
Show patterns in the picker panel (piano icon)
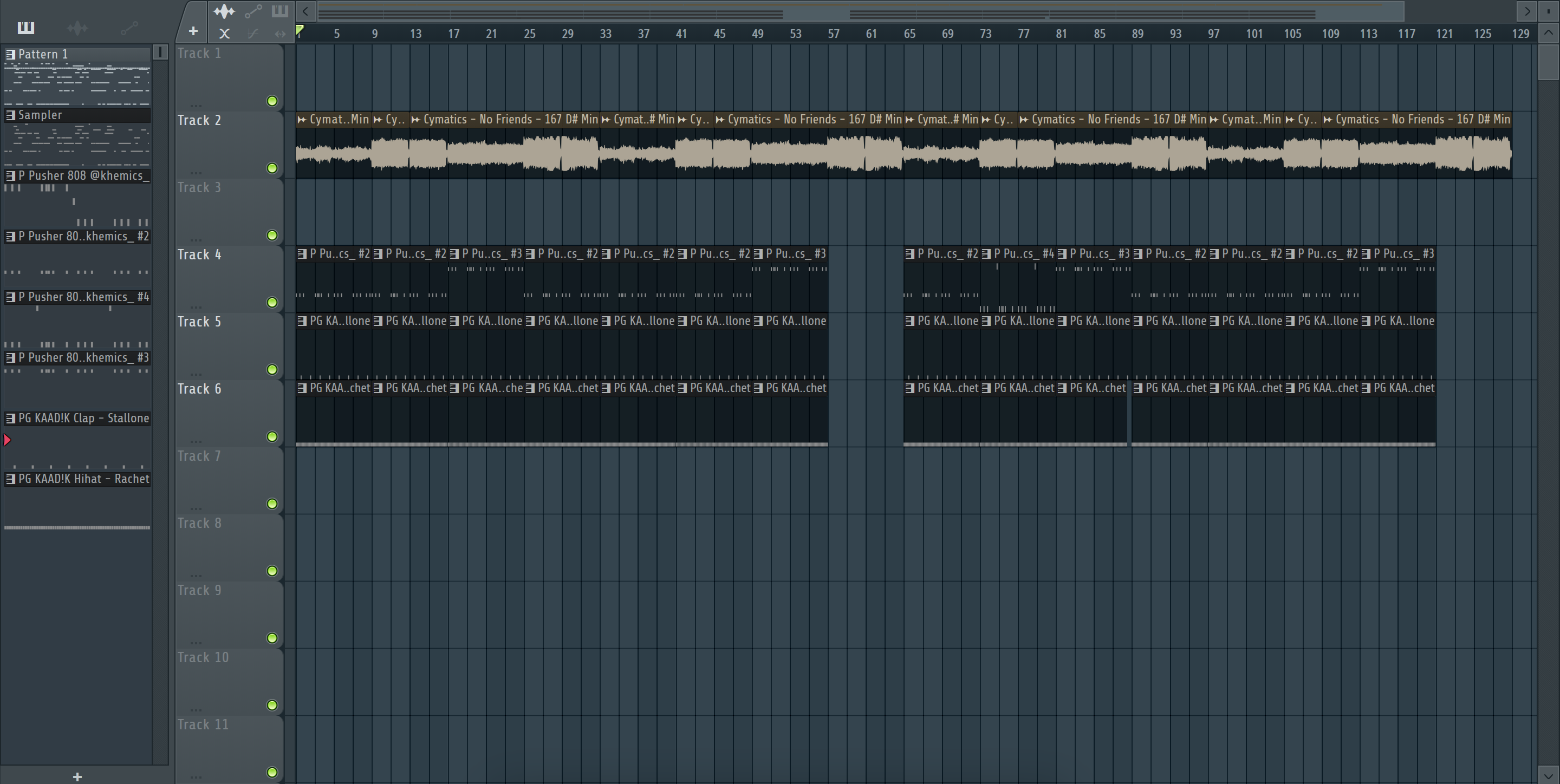point(26,27)
